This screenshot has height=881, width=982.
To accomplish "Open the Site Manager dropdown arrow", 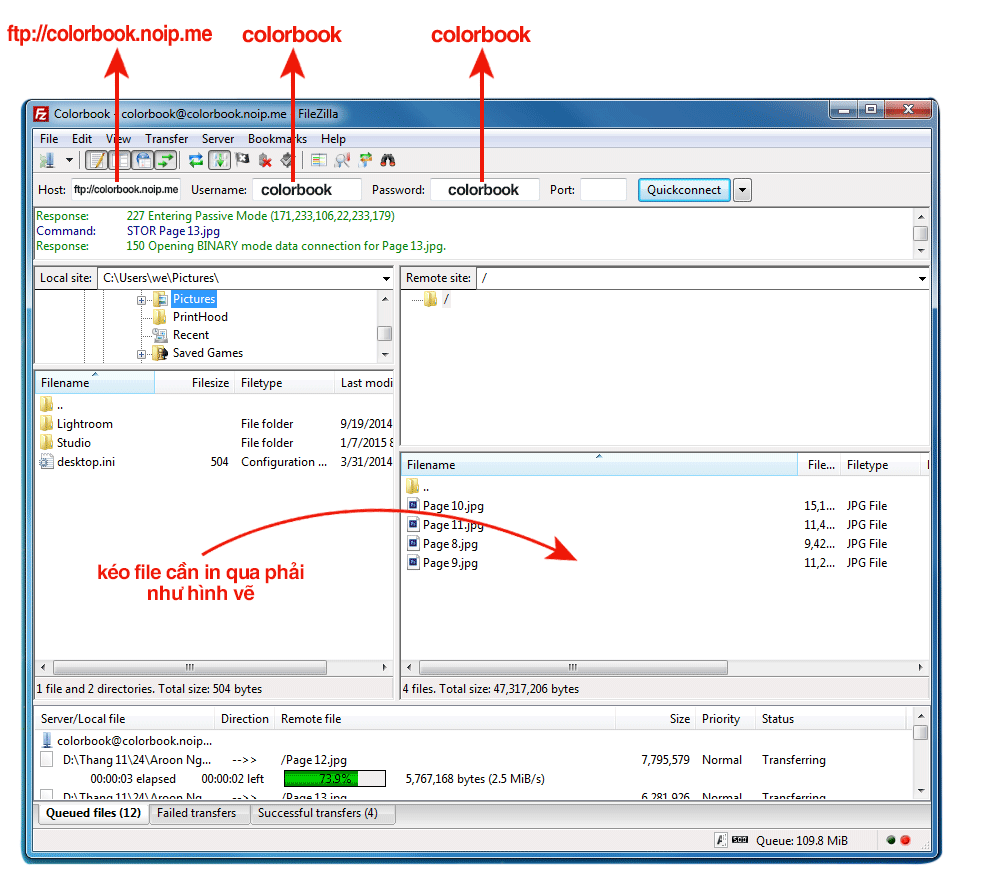I will 69,160.
